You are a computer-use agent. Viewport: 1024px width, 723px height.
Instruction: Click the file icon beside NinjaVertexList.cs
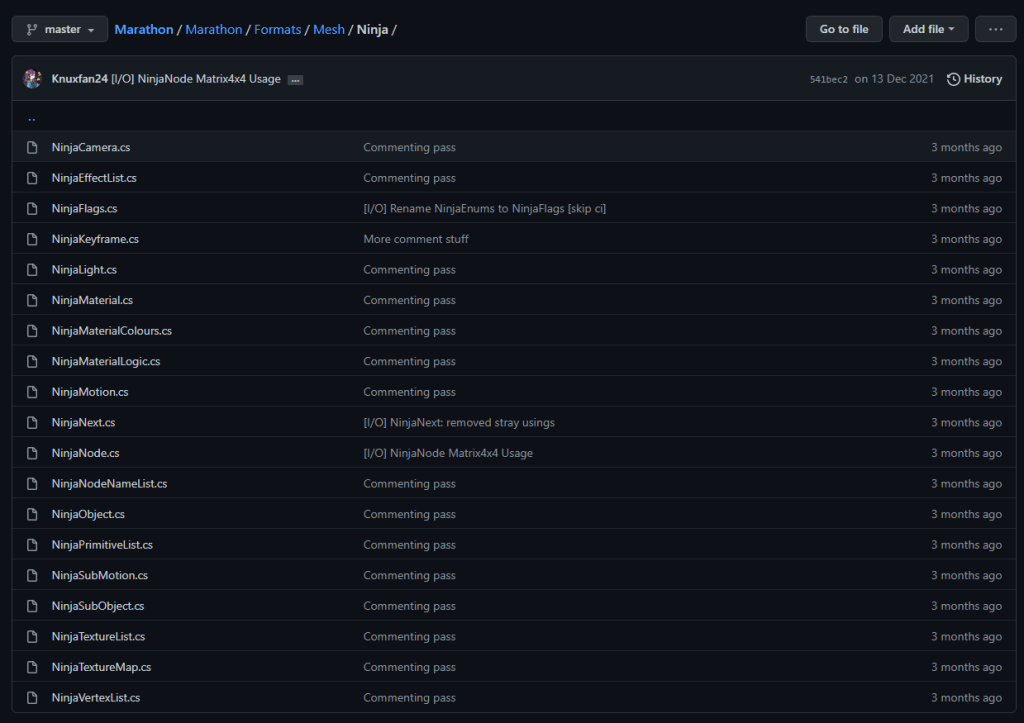click(32, 698)
